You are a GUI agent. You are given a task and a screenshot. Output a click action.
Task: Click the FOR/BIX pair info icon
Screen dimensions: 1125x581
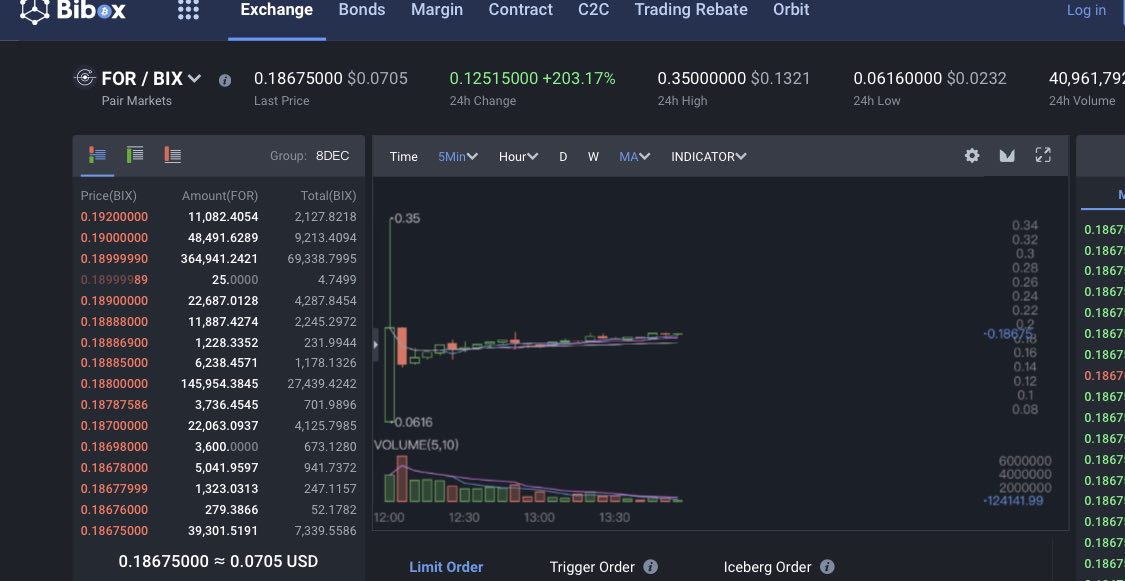pos(225,80)
